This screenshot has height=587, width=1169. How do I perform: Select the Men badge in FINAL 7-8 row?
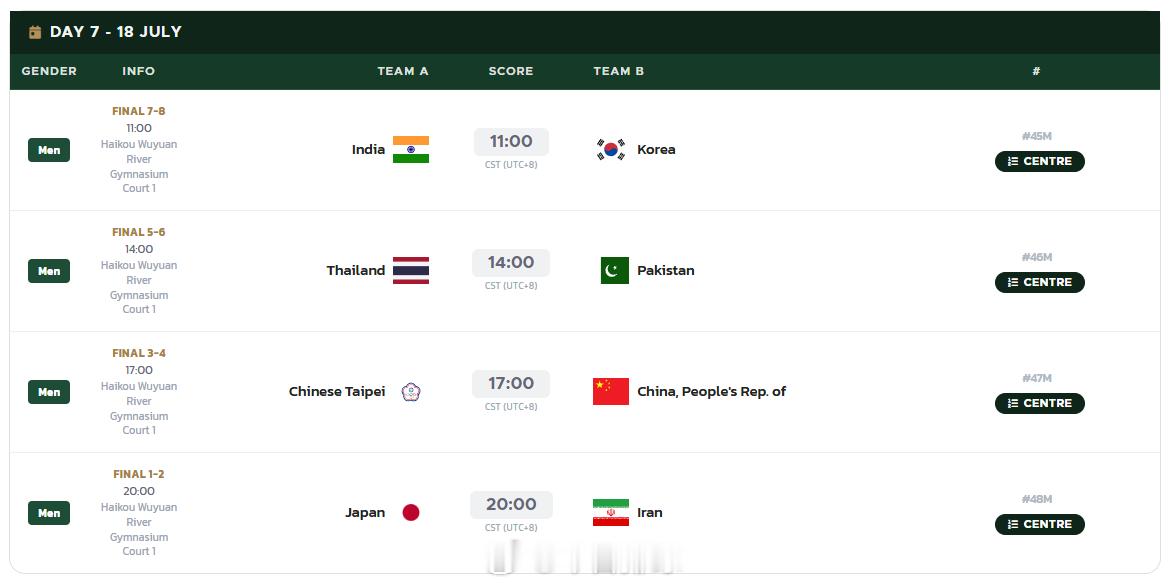49,150
